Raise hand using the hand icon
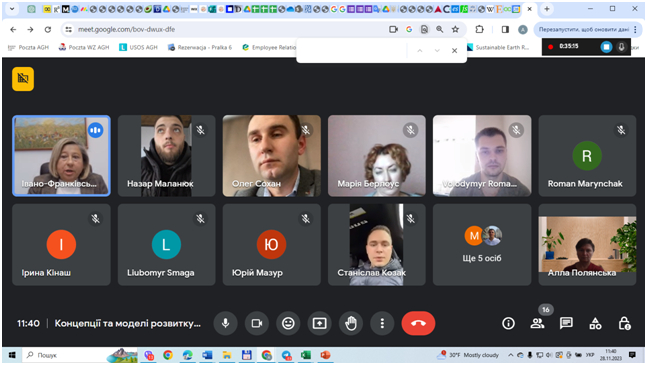 click(x=351, y=323)
